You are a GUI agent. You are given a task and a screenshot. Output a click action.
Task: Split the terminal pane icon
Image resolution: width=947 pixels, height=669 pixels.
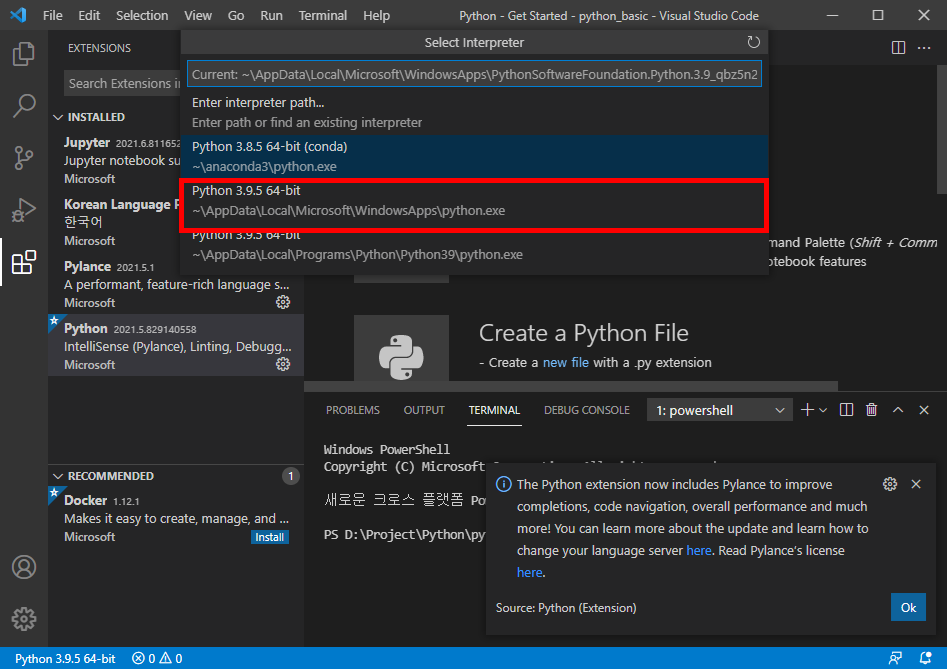[846, 410]
